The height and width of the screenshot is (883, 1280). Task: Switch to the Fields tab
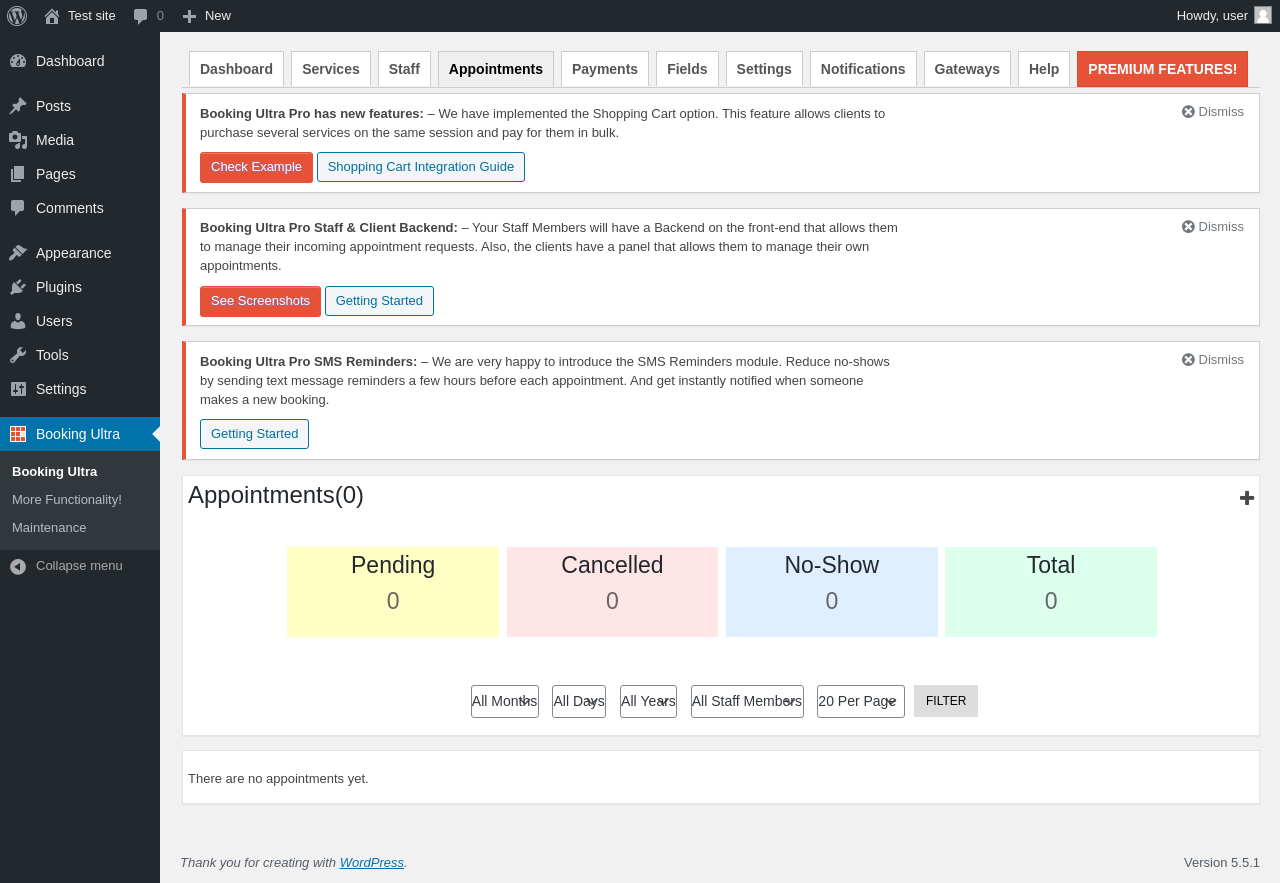[x=687, y=69]
